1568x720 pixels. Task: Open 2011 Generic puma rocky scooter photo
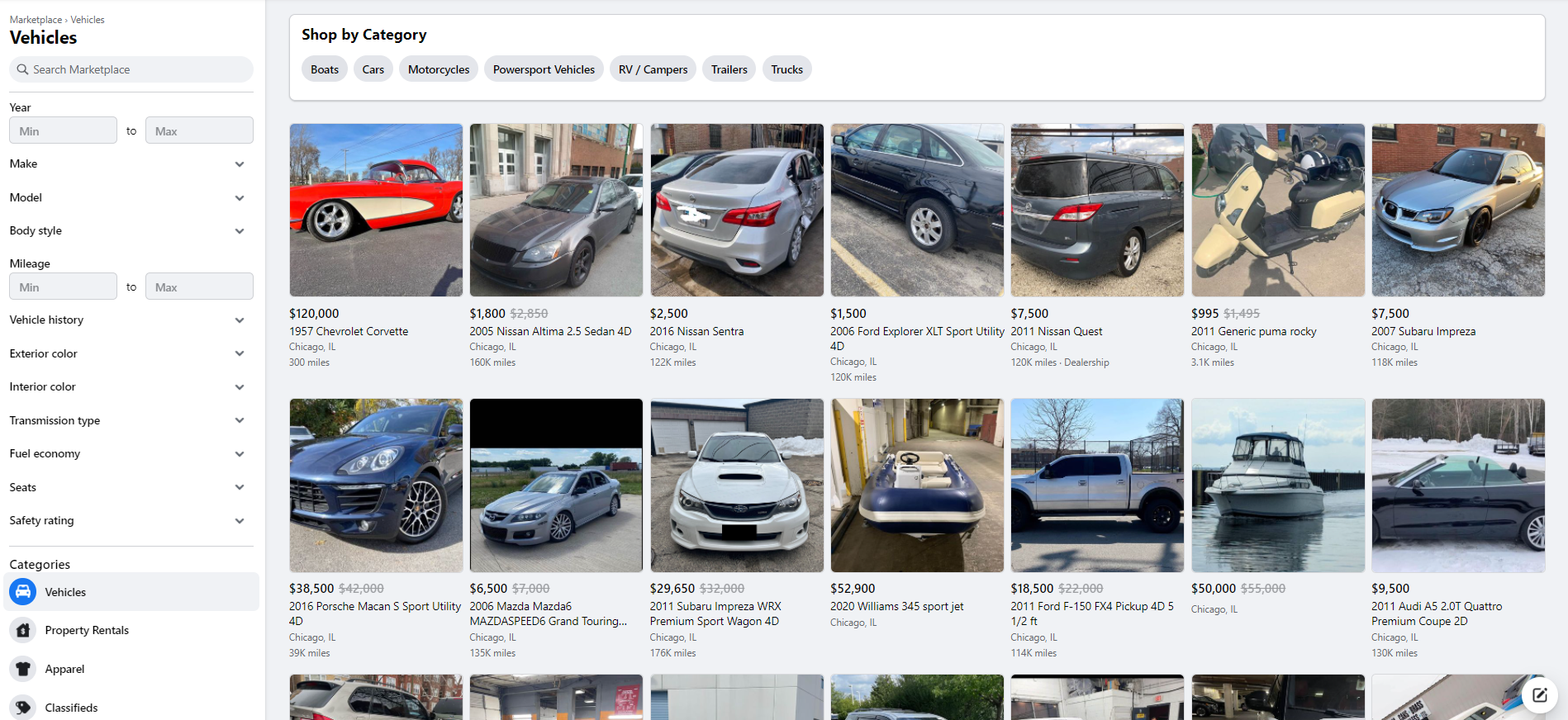[1278, 210]
